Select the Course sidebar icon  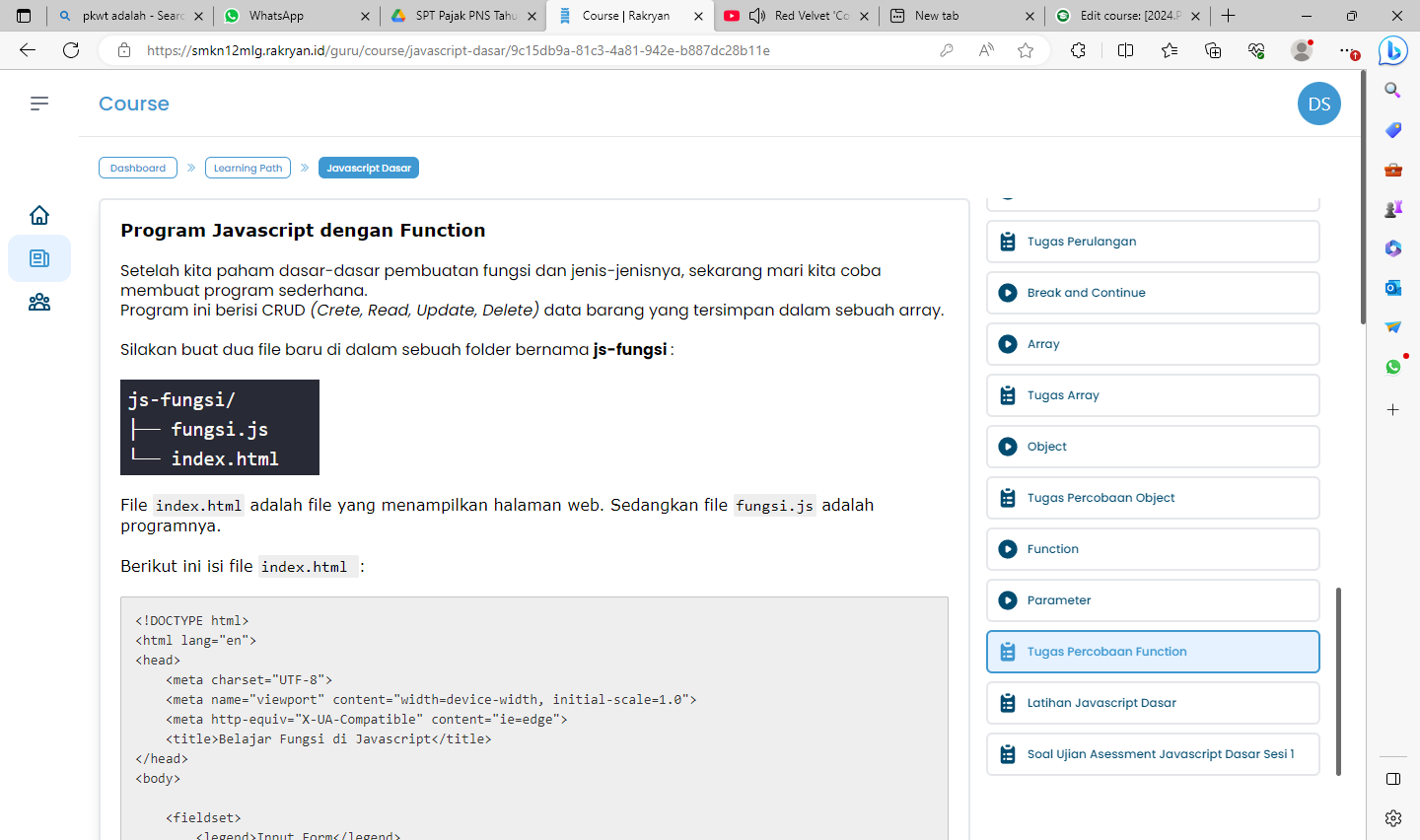39,258
